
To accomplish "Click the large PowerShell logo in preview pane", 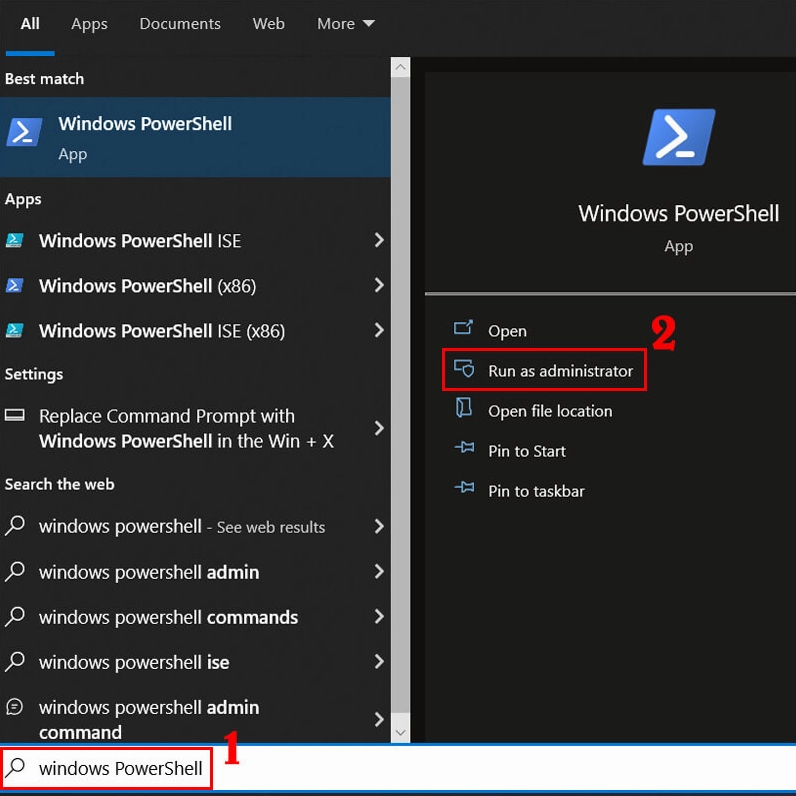I will click(679, 137).
